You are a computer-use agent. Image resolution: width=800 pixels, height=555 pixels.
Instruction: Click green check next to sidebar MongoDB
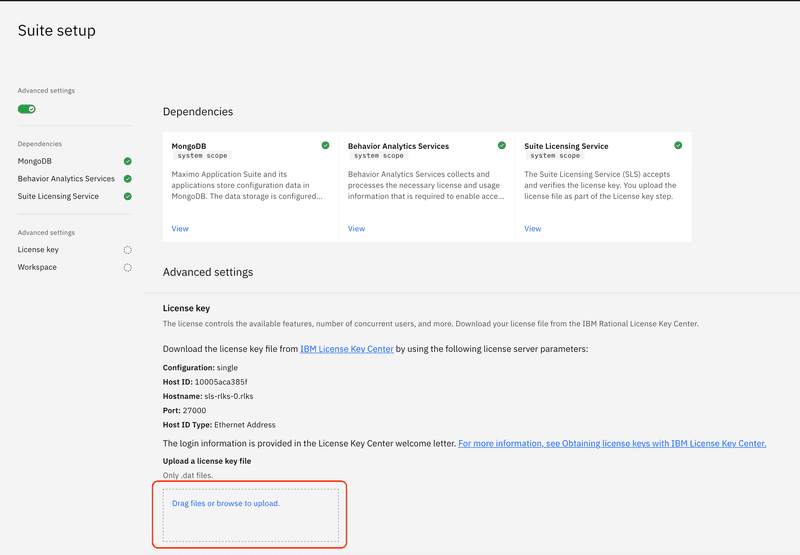click(x=128, y=161)
